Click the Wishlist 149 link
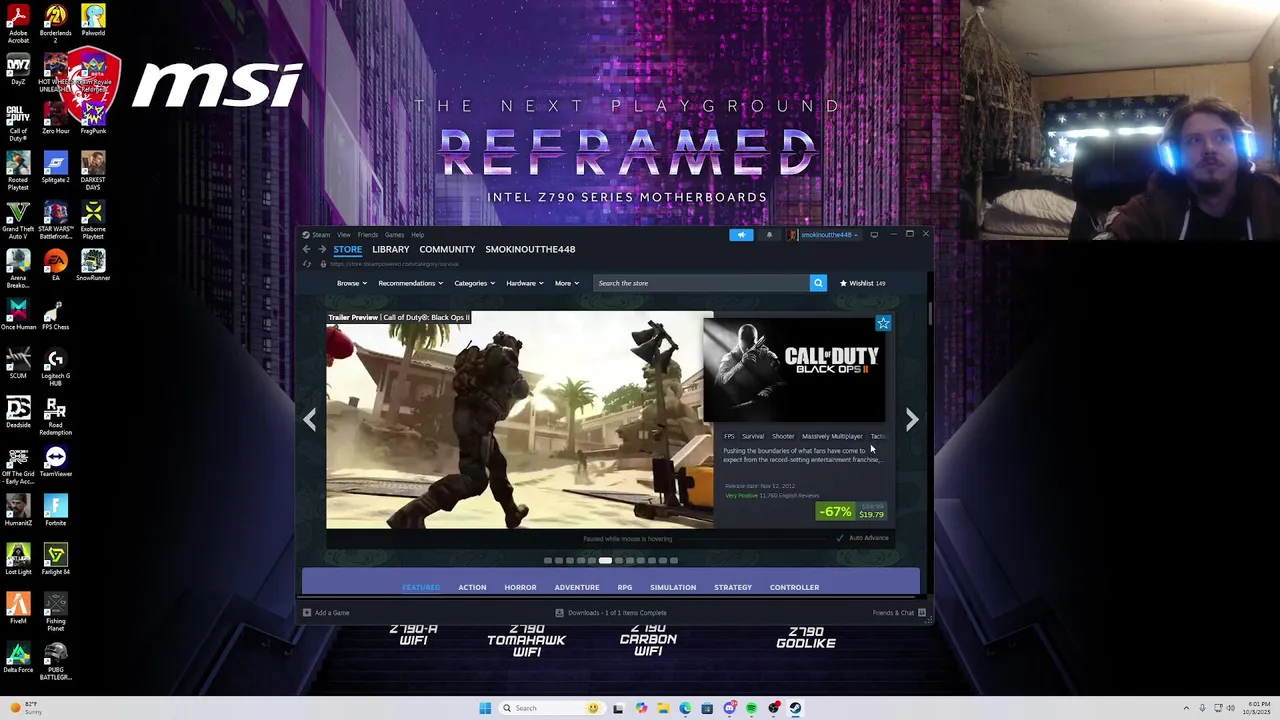1280x720 pixels. click(862, 283)
